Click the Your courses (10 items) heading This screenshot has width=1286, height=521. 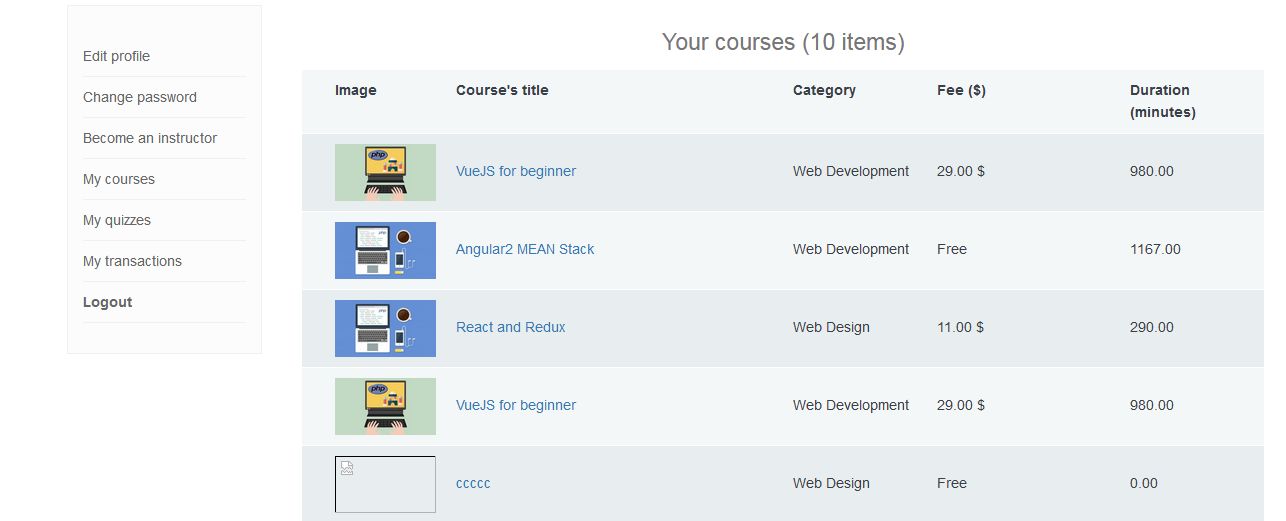click(x=783, y=42)
